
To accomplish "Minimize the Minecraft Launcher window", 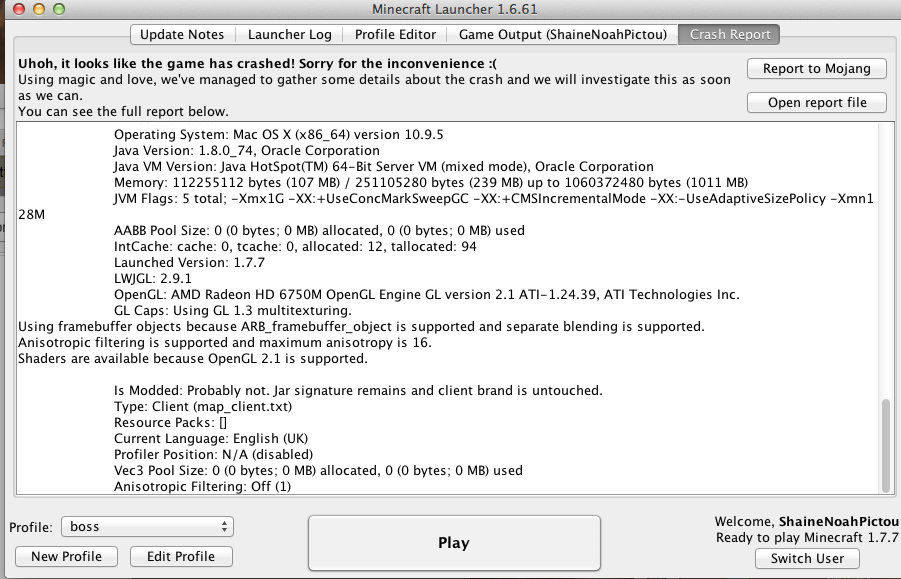I will pyautogui.click(x=39, y=9).
